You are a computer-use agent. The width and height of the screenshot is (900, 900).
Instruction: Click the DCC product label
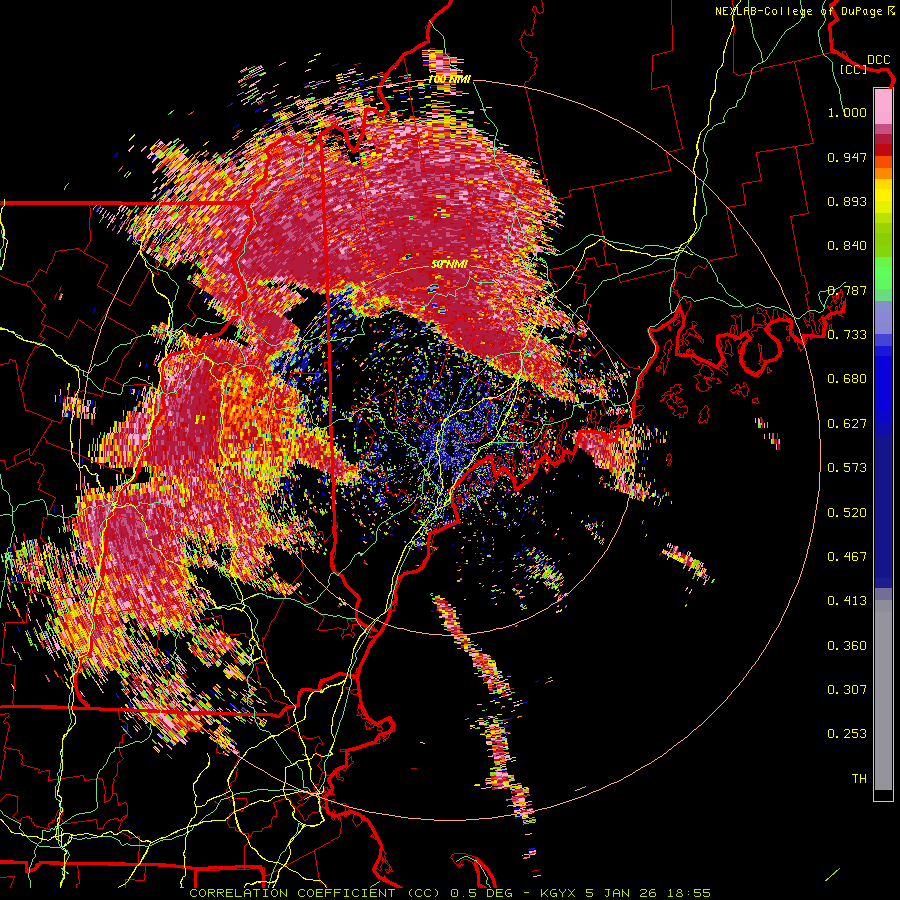[x=878, y=60]
